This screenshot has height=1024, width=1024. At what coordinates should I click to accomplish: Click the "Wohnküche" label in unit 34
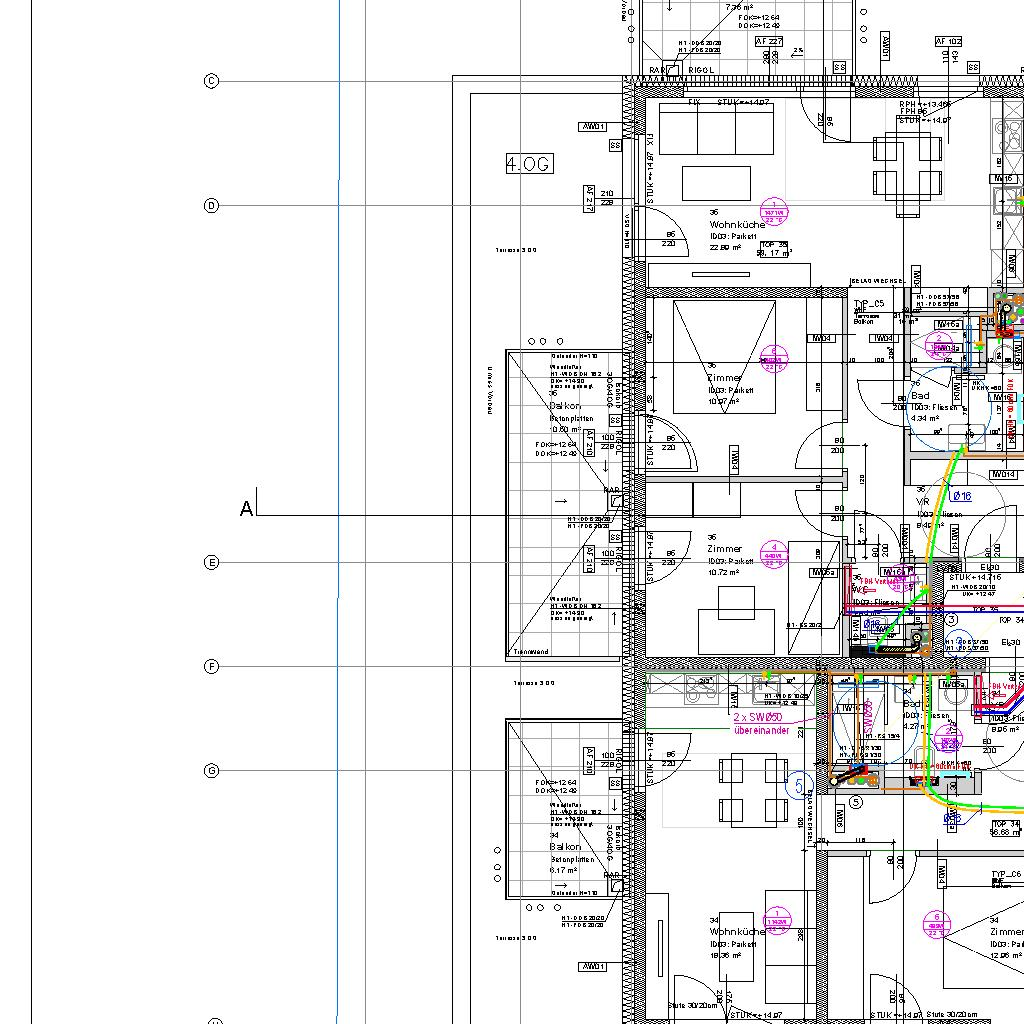tap(737, 932)
